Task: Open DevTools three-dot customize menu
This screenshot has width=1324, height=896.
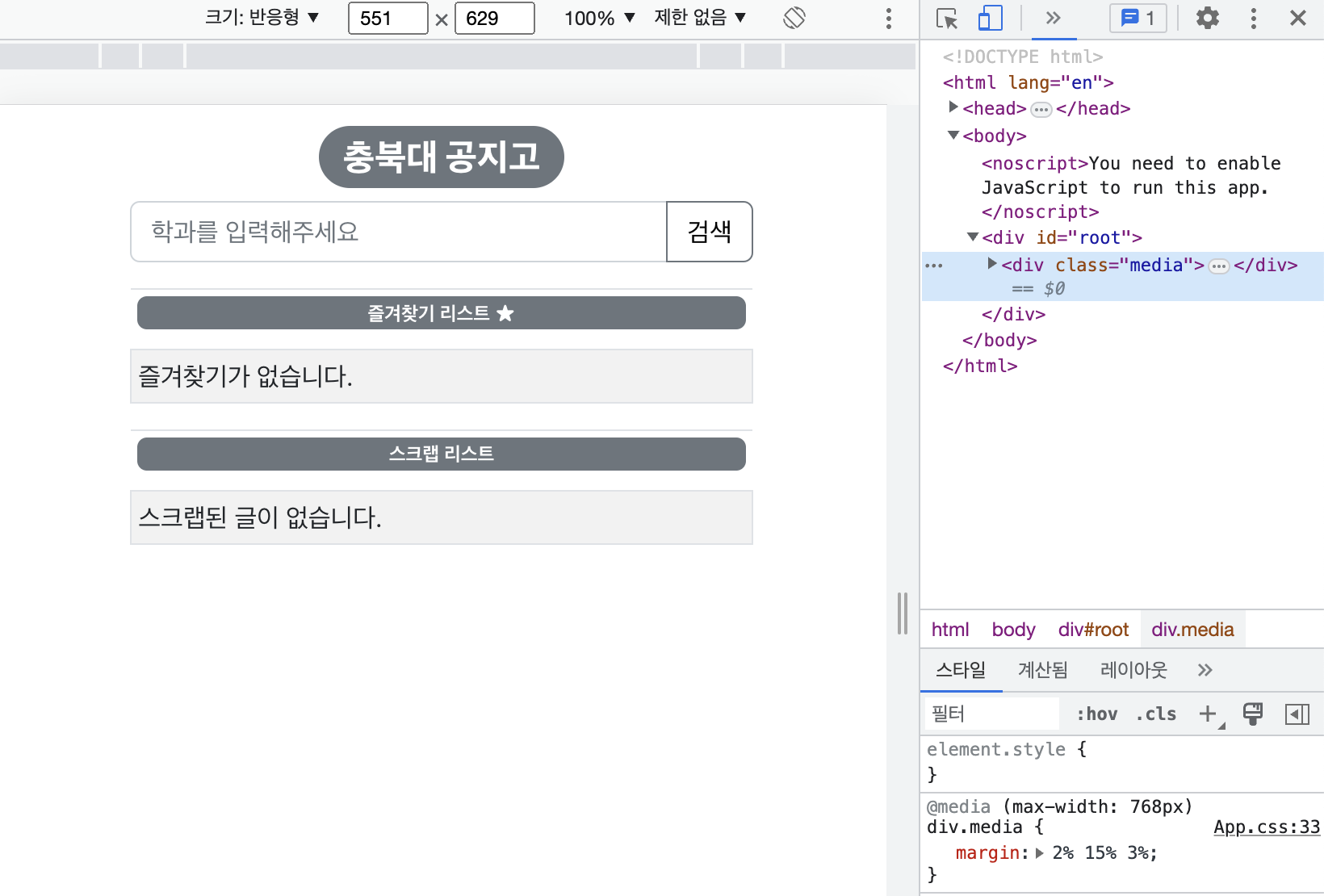Action: [x=1253, y=18]
